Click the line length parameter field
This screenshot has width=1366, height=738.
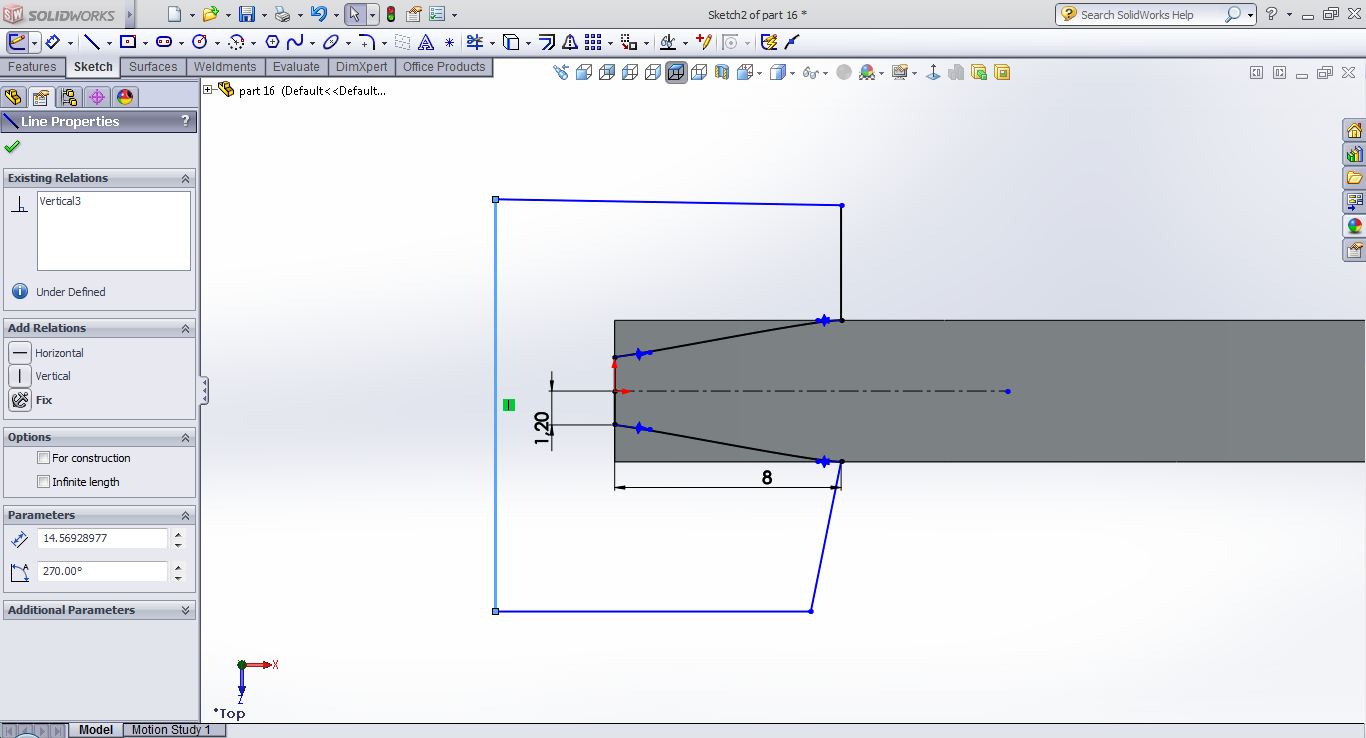[x=102, y=538]
